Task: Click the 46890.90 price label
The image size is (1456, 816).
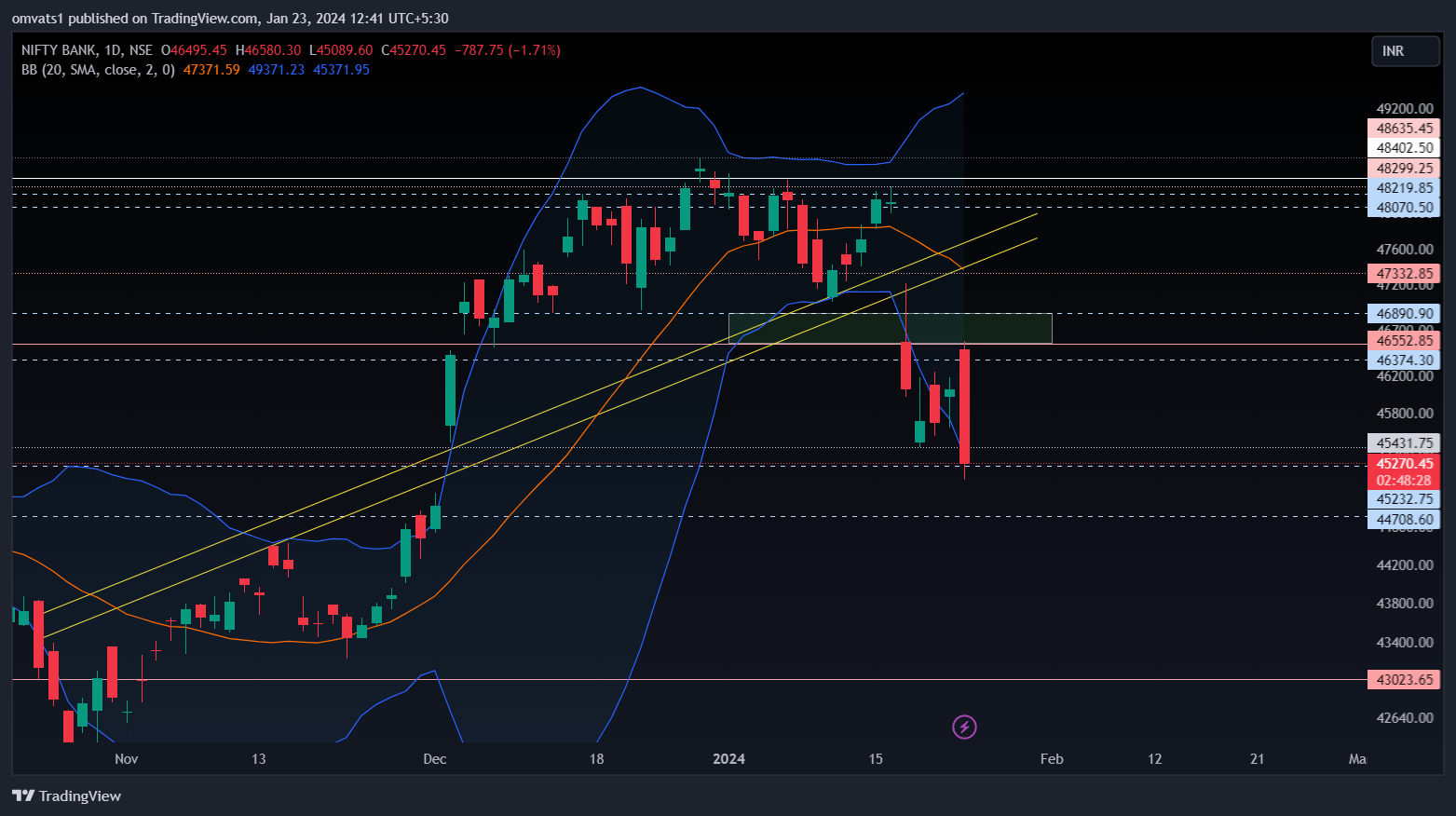Action: [x=1404, y=314]
